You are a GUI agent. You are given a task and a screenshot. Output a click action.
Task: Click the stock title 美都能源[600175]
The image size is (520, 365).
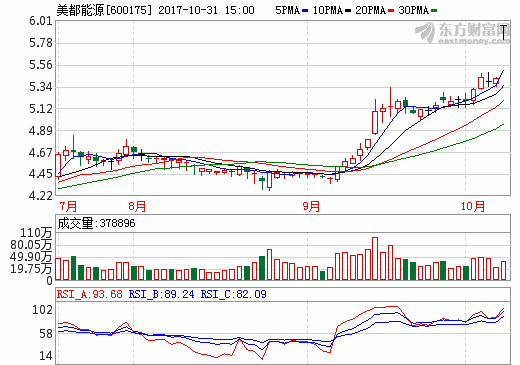(x=104, y=10)
